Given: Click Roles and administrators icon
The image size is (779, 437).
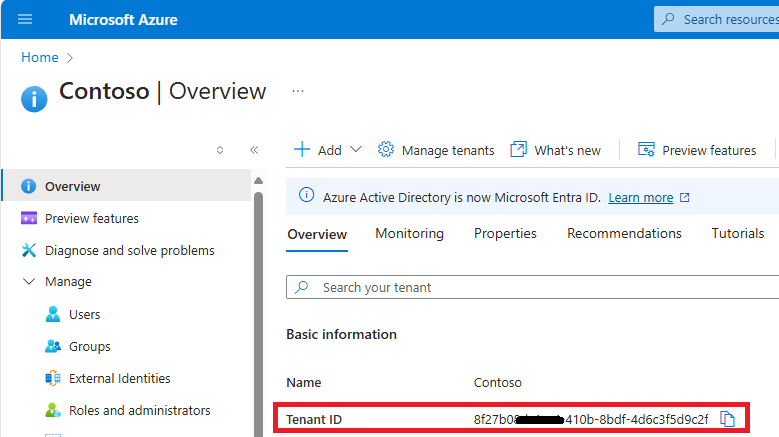Looking at the screenshot, I should 53,410.
